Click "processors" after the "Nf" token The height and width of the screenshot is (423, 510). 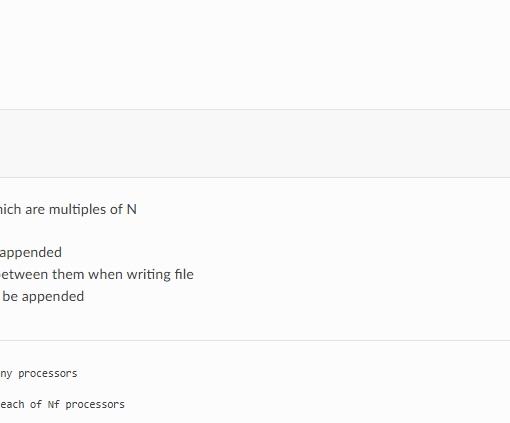point(95,405)
